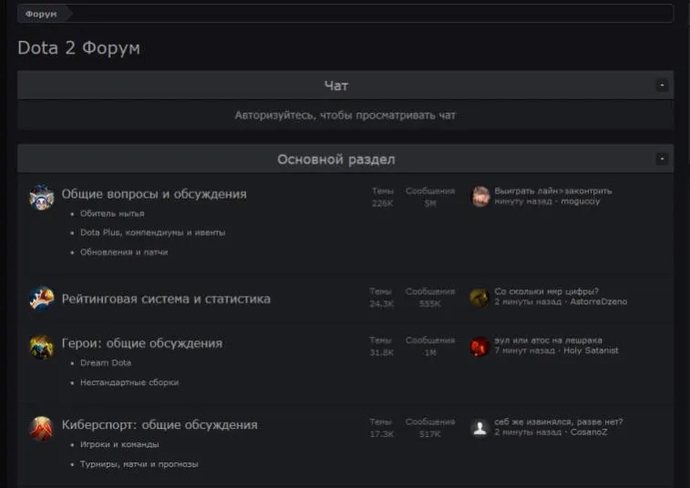Image resolution: width=690 pixels, height=488 pixels.
Task: Click the Герои forum icon
Action: [x=42, y=347]
